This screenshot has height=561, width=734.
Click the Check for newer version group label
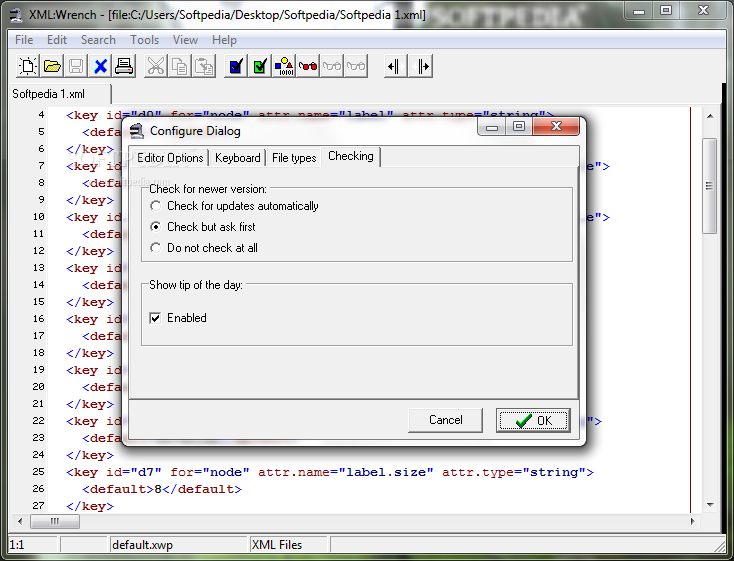click(x=208, y=189)
